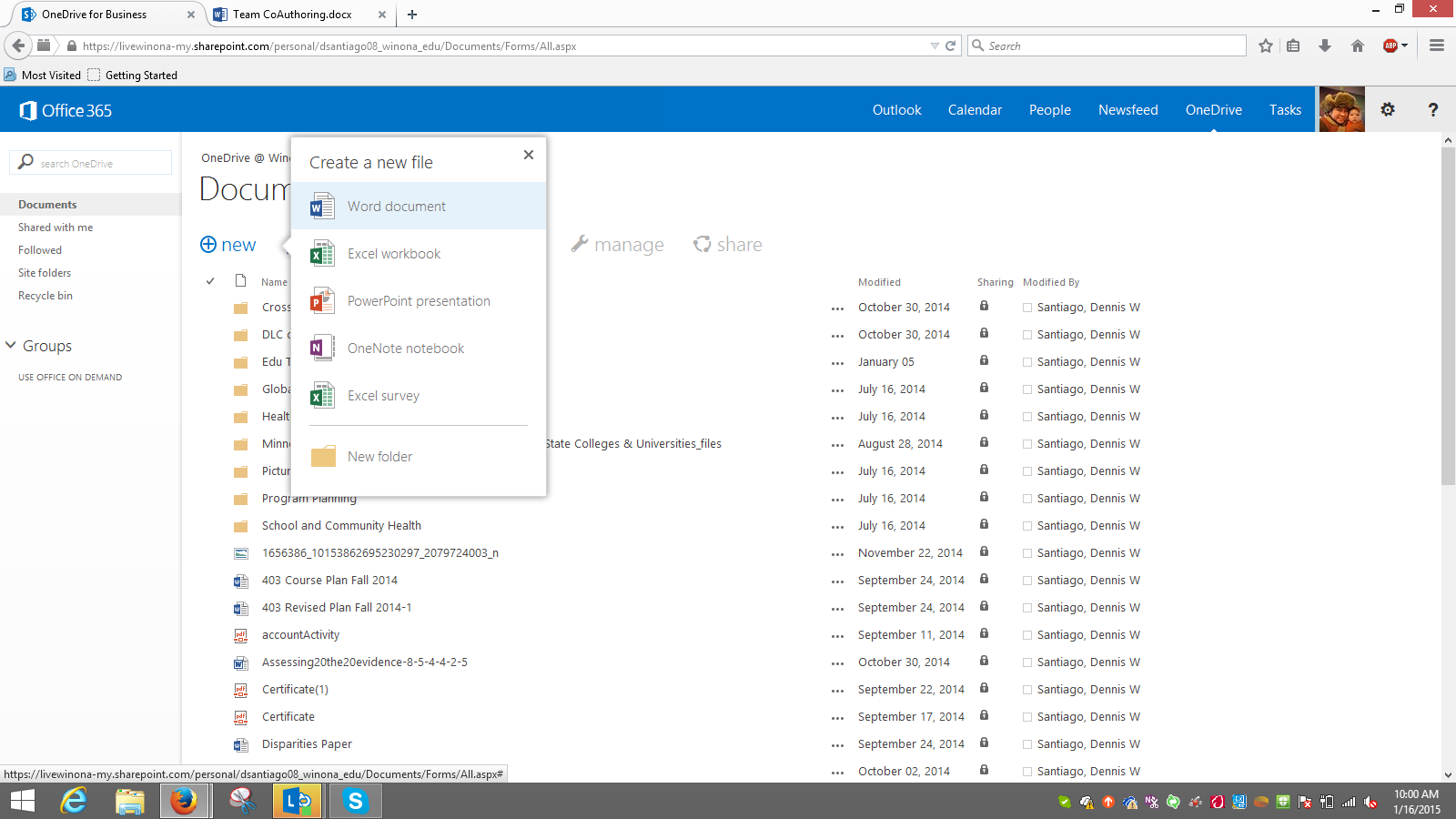Bookmark page with the star icon

coord(1265,45)
